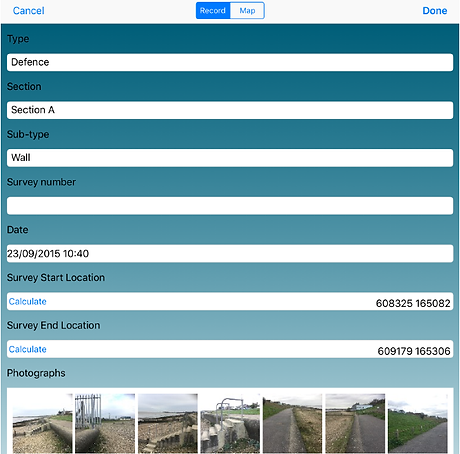The width and height of the screenshot is (460, 454).
Task: Click the Survey End Location label
Action: tap(54, 325)
